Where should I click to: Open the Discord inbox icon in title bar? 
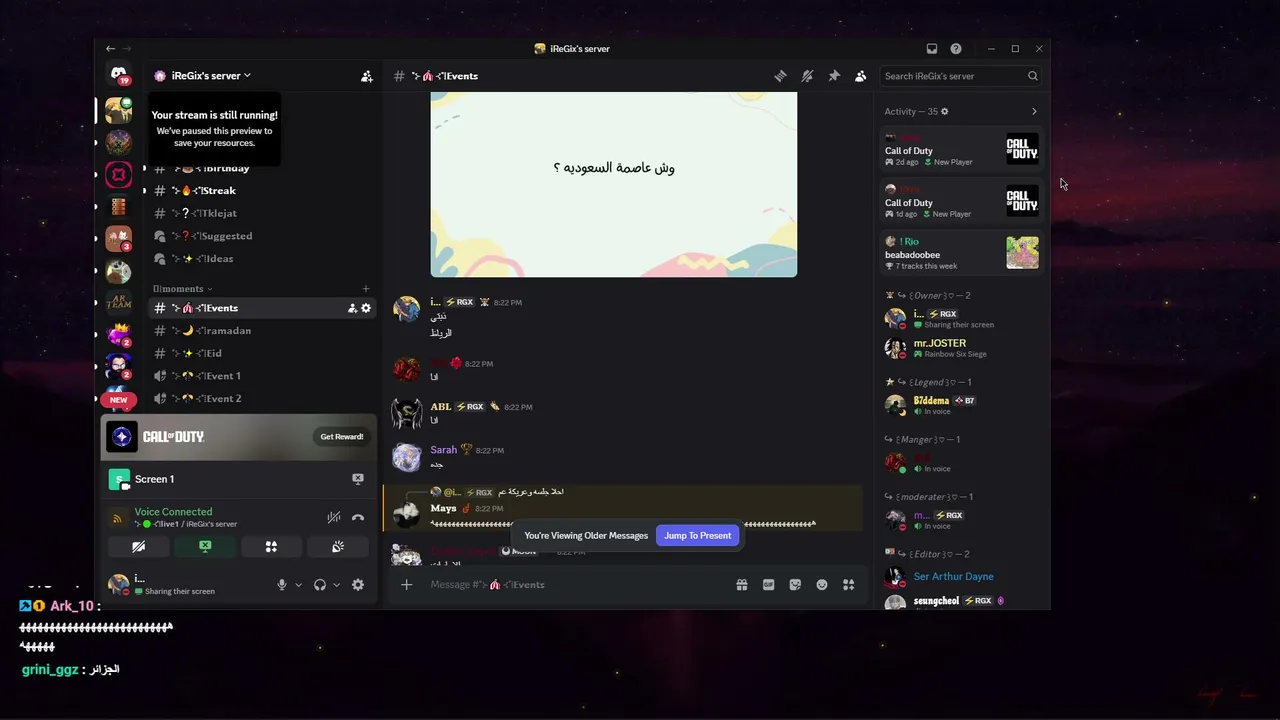click(x=932, y=48)
